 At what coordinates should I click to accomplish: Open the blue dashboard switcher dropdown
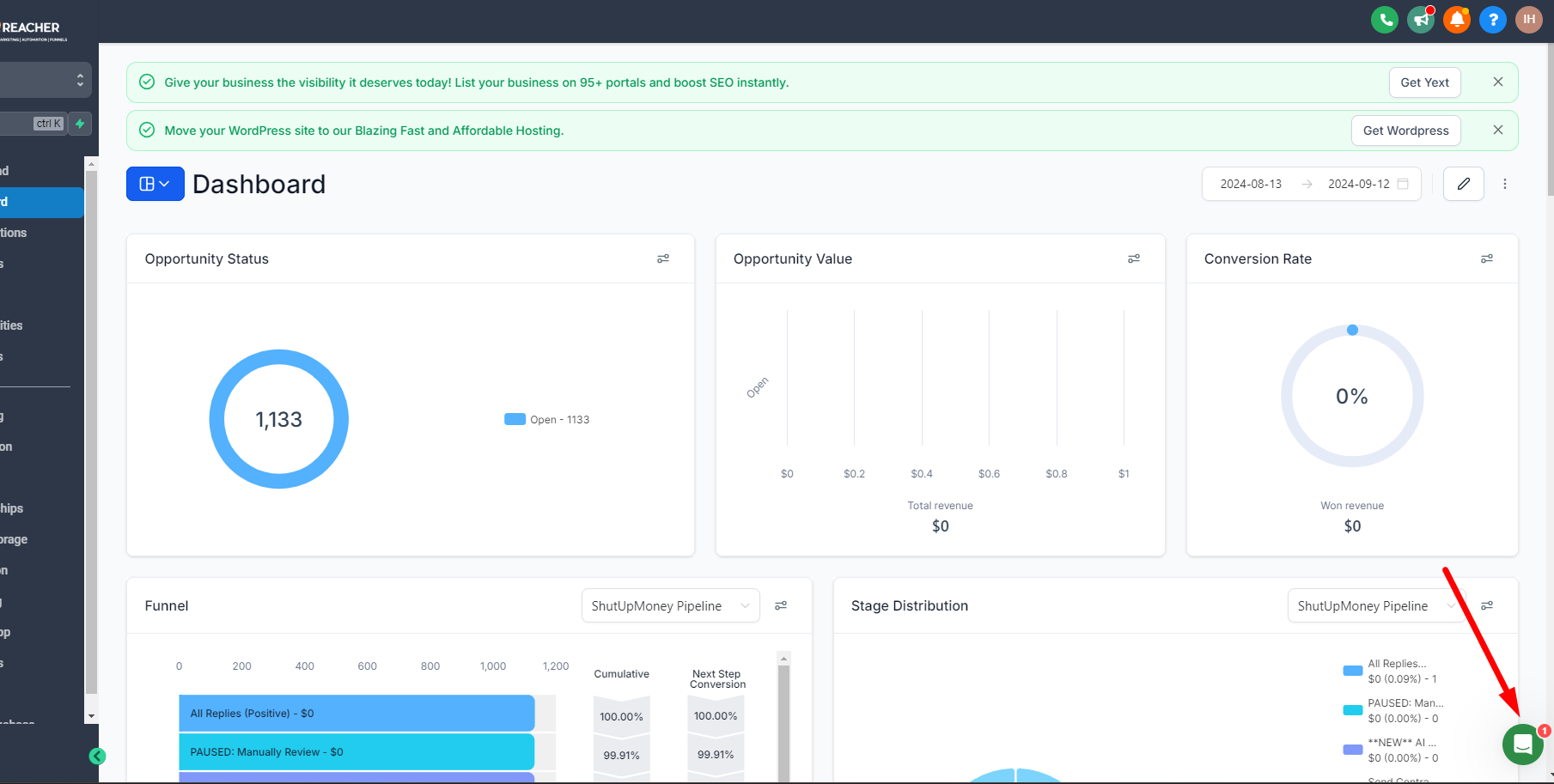tap(155, 184)
